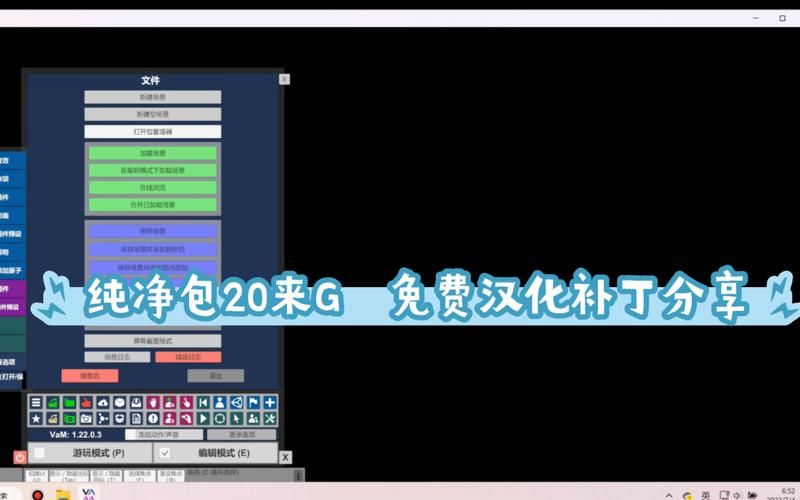
Task: Click the pink open hand icon
Action: pyautogui.click(x=153, y=403)
